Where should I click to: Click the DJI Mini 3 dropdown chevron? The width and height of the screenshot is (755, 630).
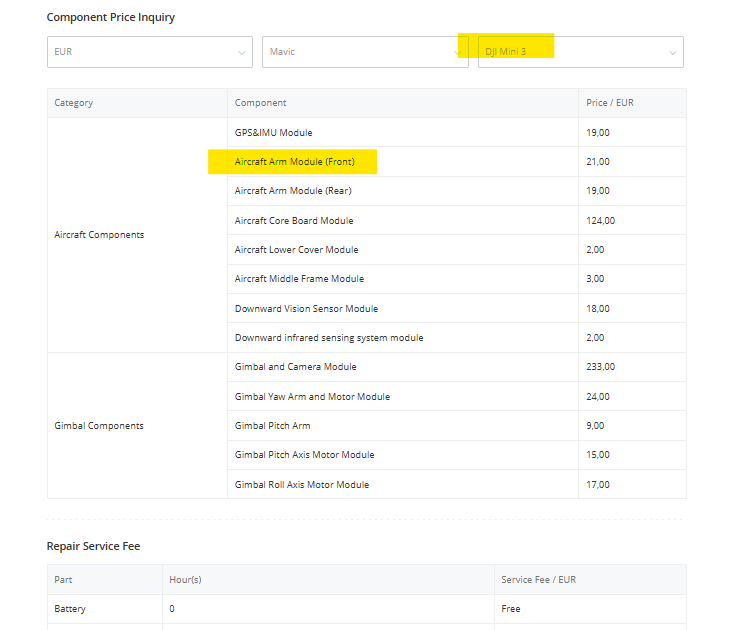click(x=673, y=52)
